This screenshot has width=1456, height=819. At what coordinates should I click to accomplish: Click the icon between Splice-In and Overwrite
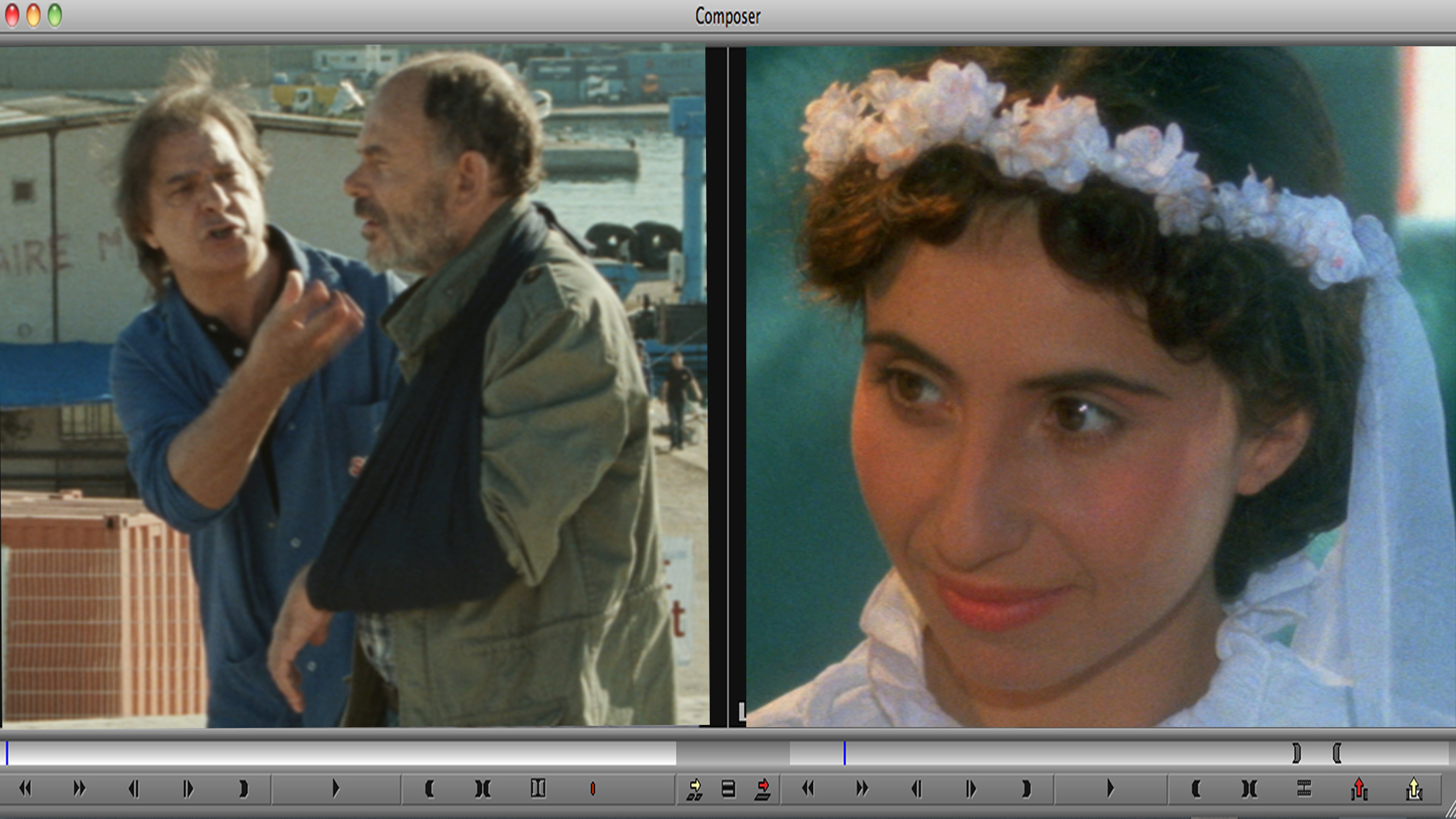click(x=728, y=788)
